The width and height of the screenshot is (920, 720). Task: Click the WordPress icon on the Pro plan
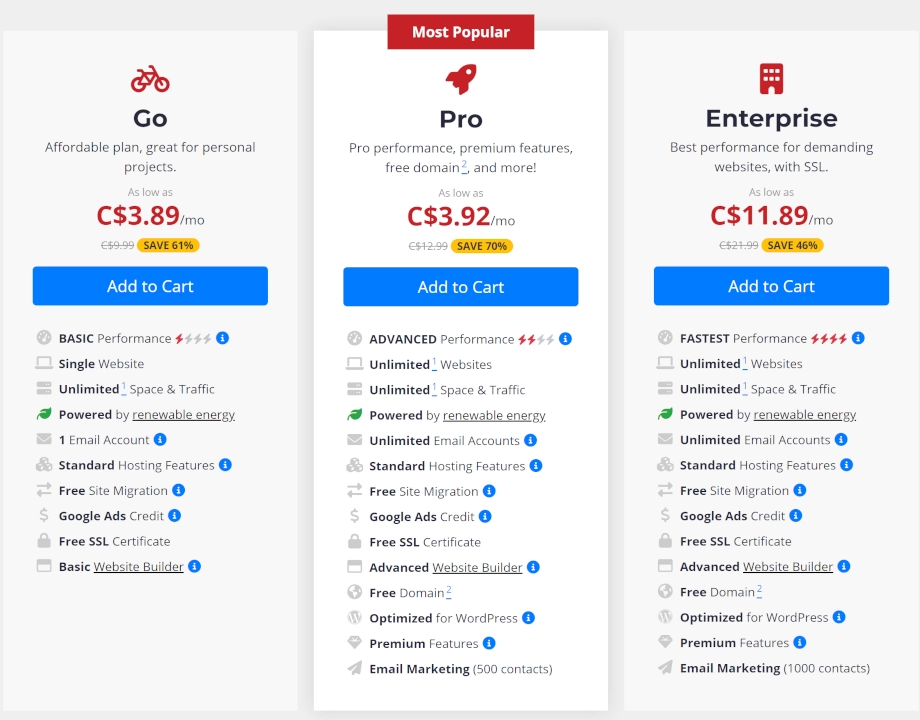[357, 617]
